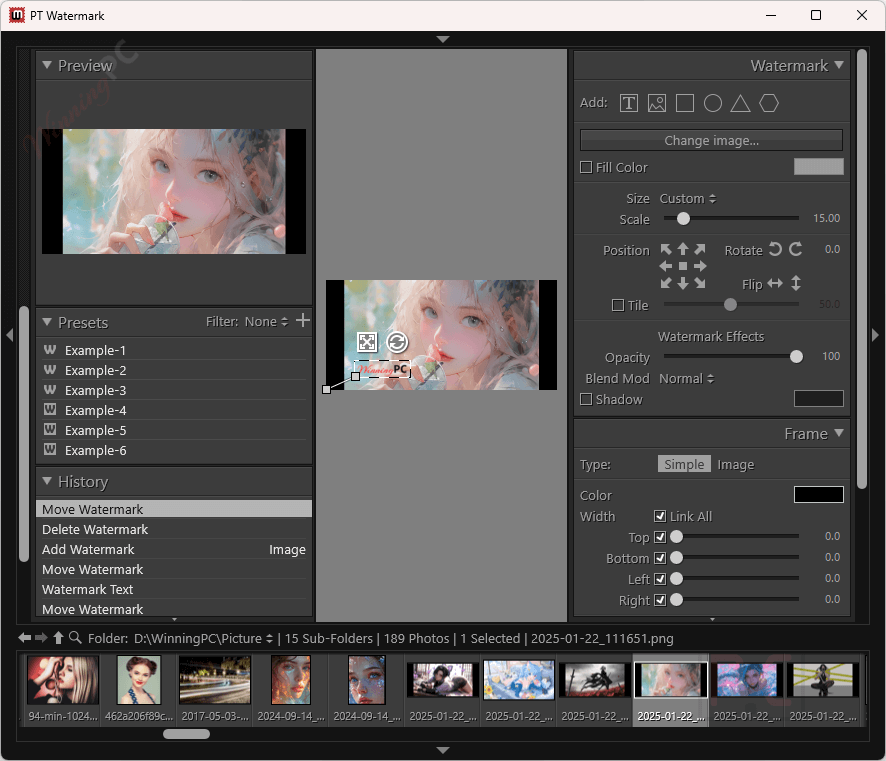
Task: Add a rectangle shape watermark
Action: [x=685, y=103]
